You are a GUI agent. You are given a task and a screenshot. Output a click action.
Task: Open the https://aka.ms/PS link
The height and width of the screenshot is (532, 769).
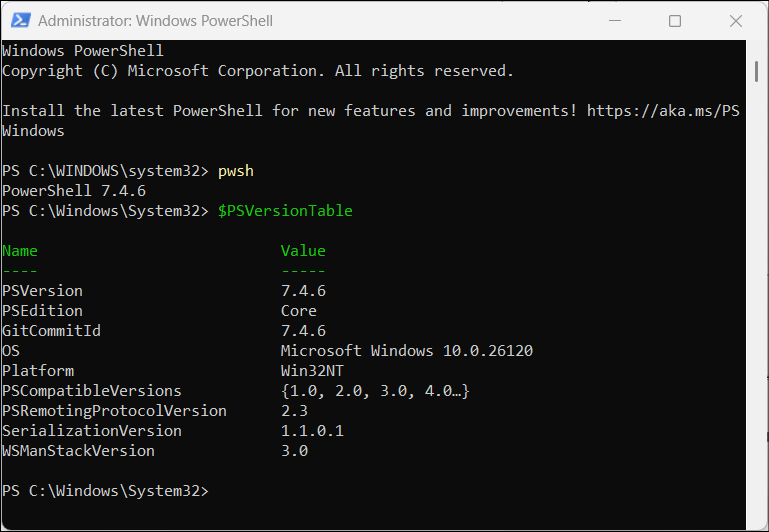click(663, 111)
